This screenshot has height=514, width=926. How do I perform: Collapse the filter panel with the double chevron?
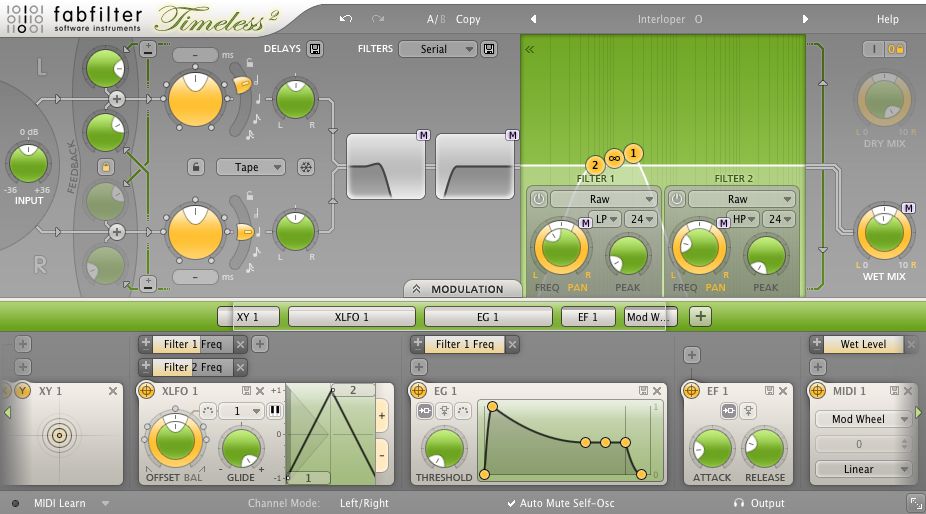point(530,50)
